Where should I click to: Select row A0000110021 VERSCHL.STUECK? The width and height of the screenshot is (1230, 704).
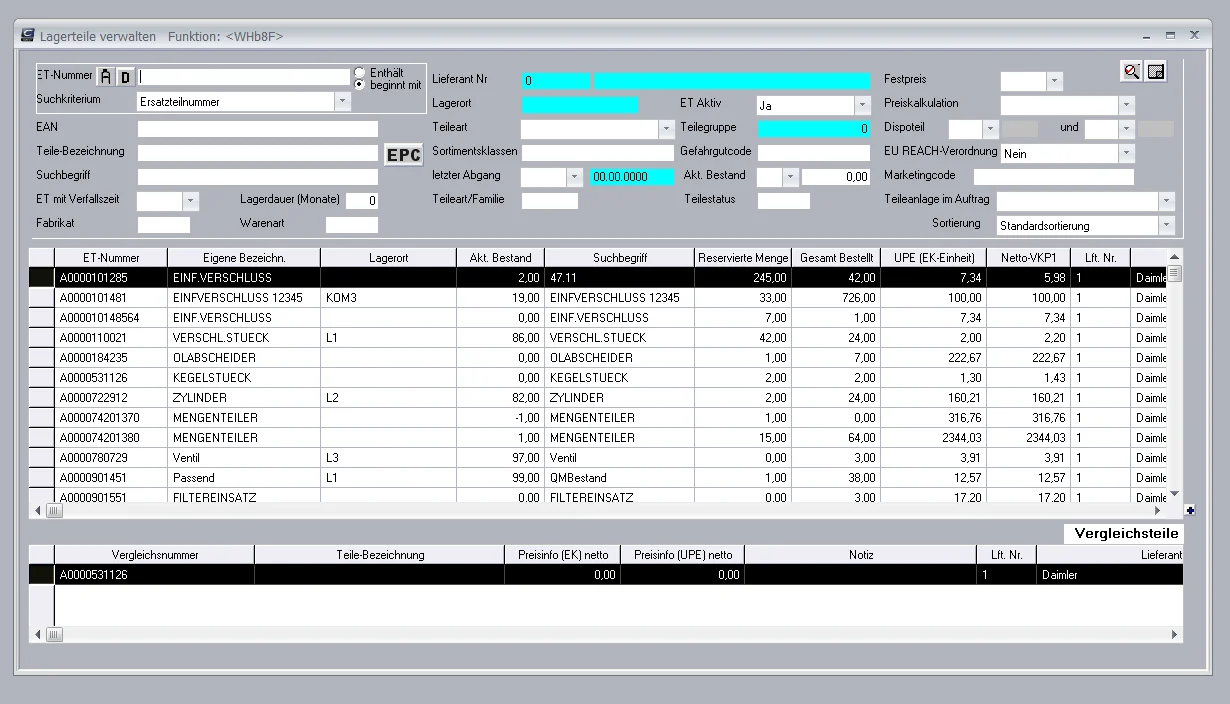point(598,338)
